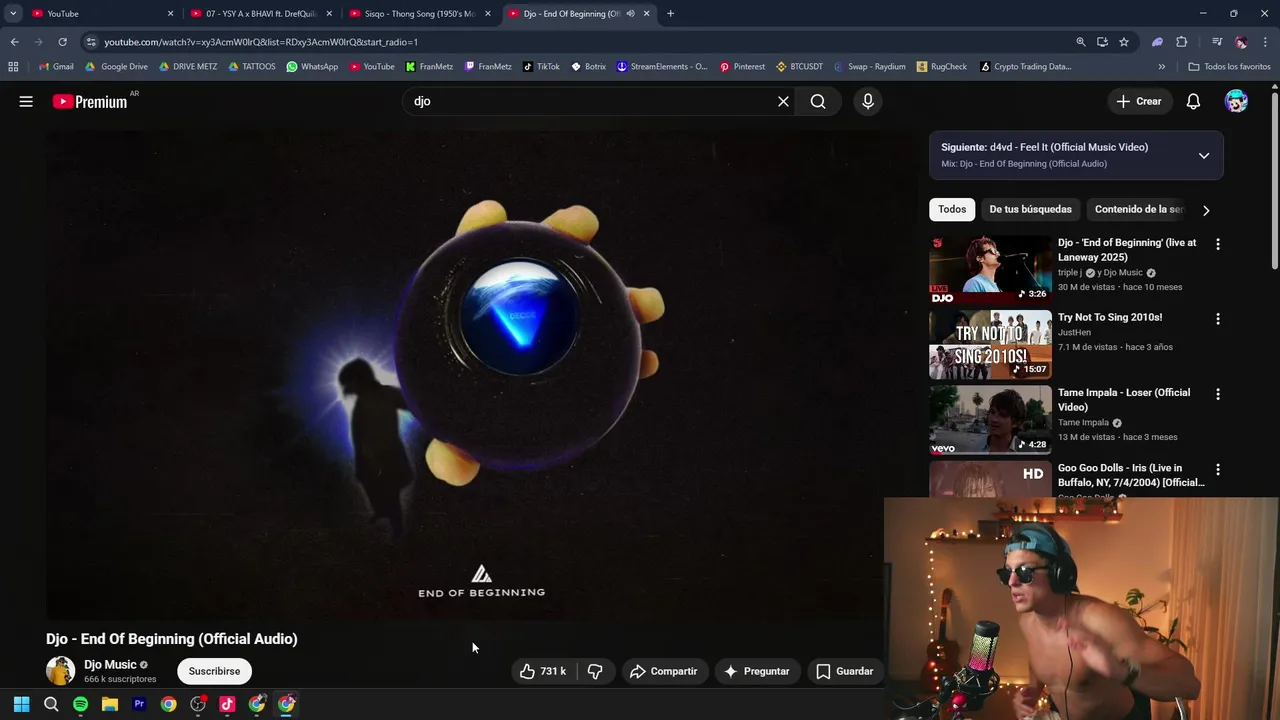Open OBS Studio from the taskbar
The height and width of the screenshot is (720, 1280).
[198, 704]
